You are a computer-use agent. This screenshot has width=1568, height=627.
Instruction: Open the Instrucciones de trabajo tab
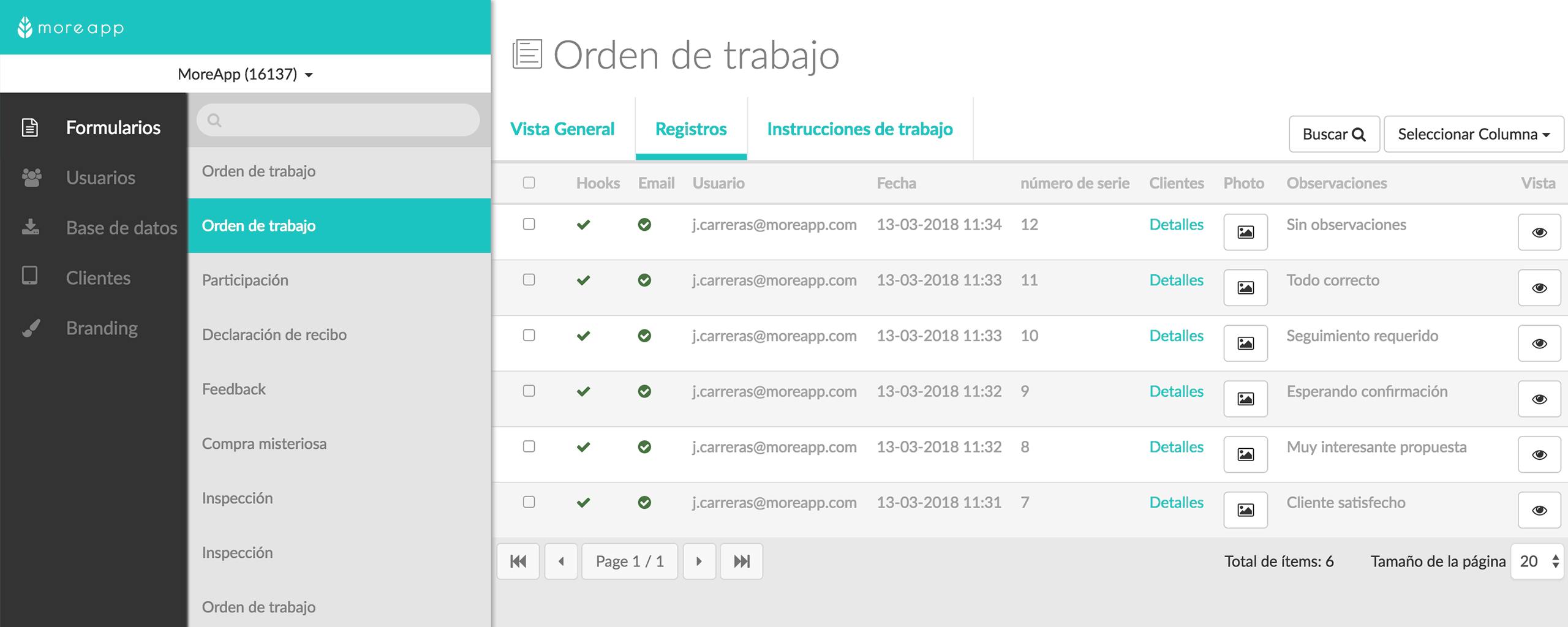tap(860, 129)
